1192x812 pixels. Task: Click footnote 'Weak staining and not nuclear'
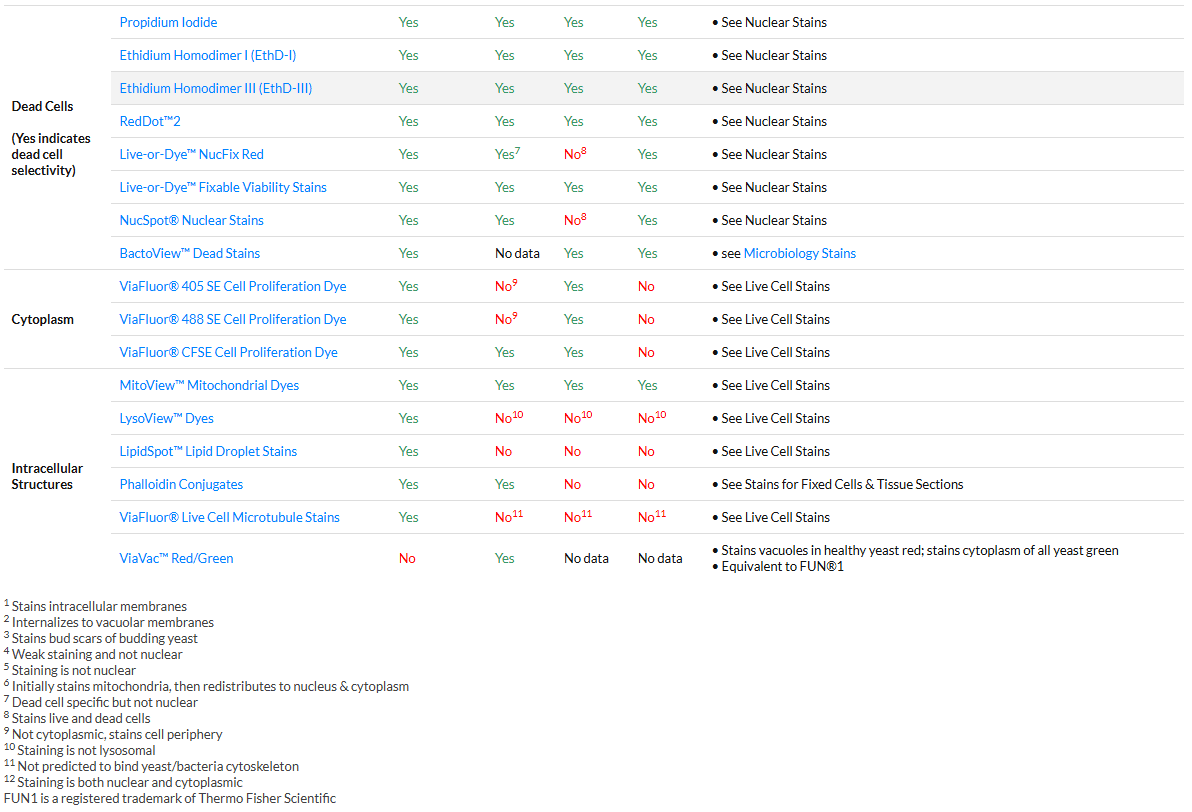click(97, 654)
